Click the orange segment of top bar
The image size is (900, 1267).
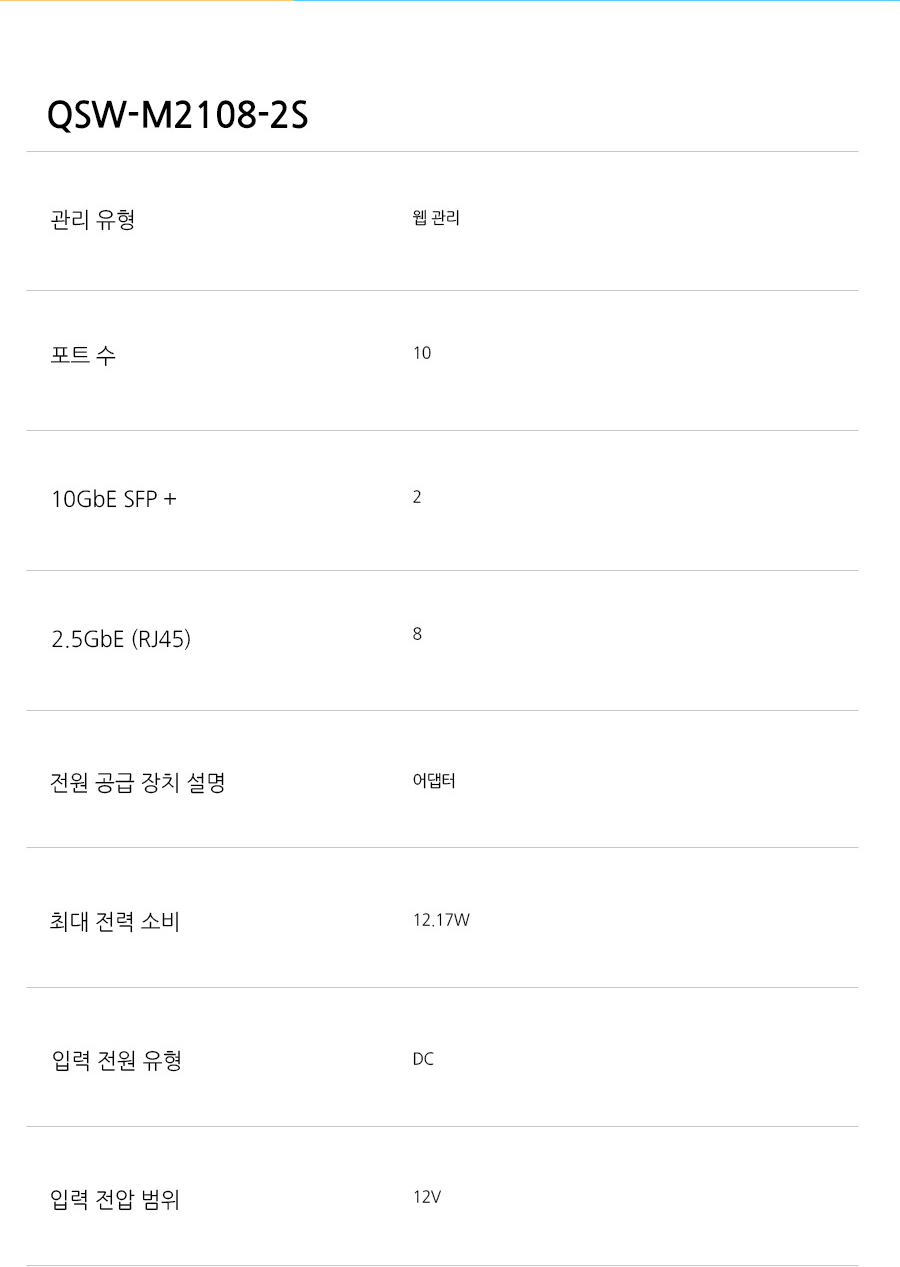point(146,1)
